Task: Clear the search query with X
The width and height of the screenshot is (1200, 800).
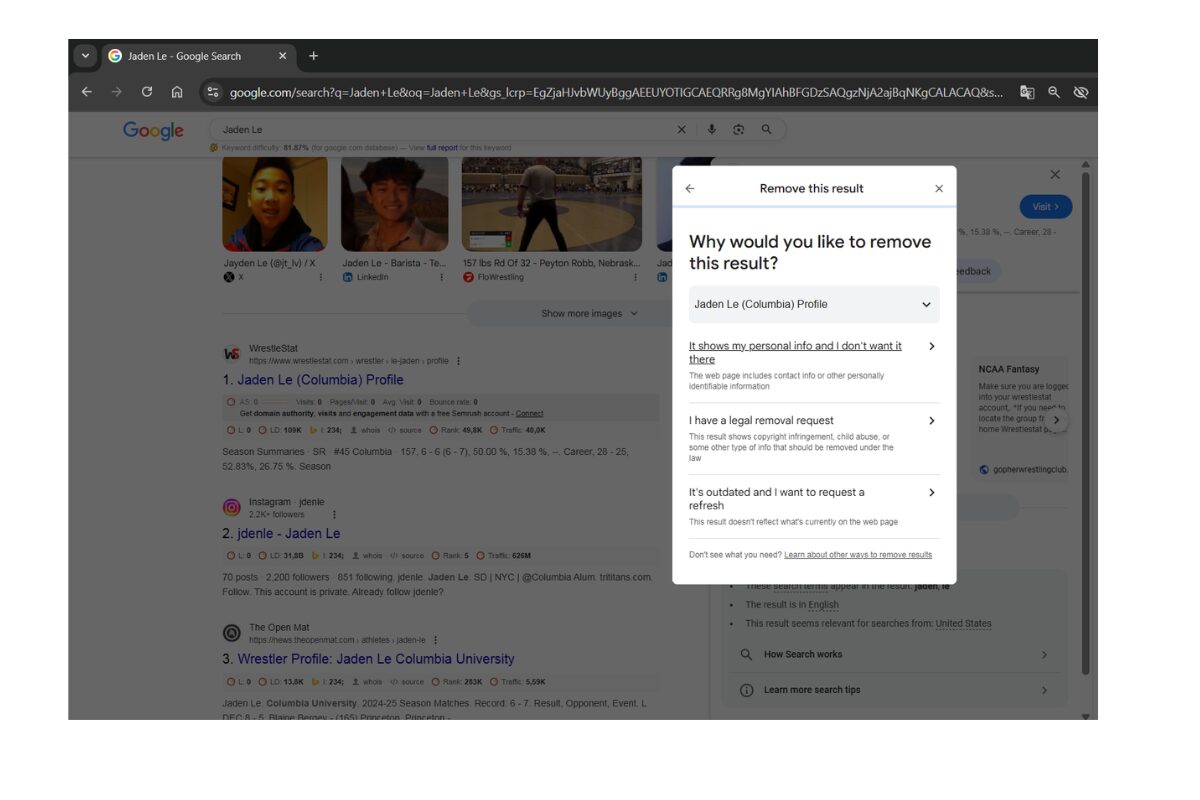Action: (682, 129)
